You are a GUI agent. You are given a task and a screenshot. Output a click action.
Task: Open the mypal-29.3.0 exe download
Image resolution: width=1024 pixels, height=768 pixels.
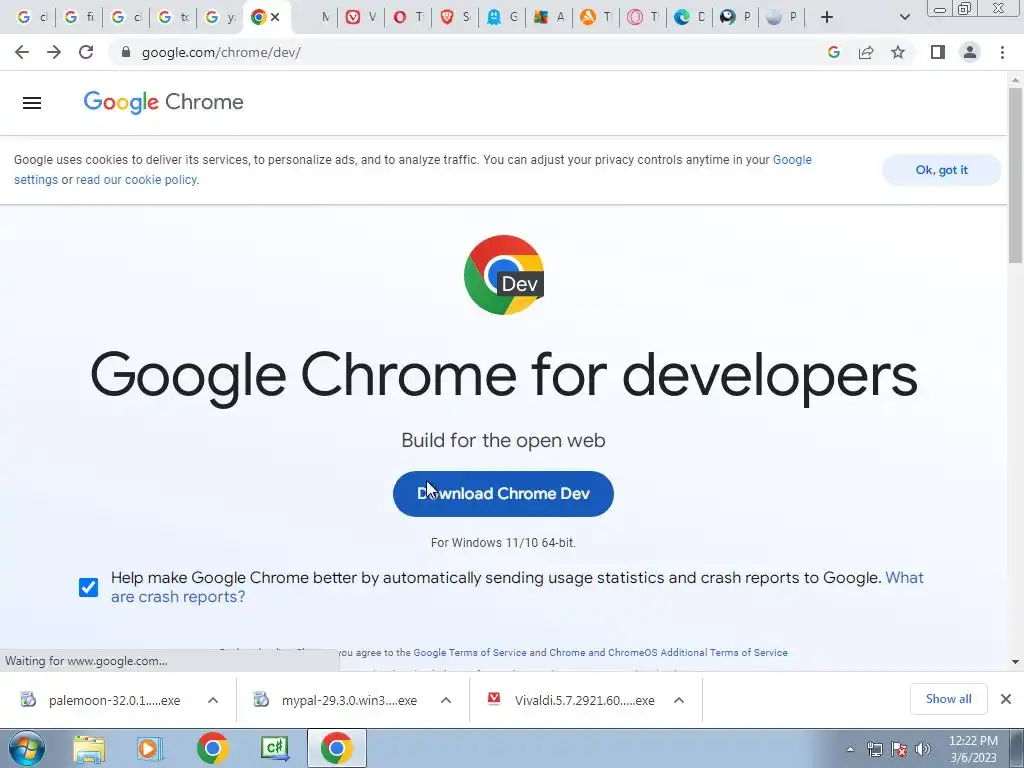pyautogui.click(x=336, y=700)
